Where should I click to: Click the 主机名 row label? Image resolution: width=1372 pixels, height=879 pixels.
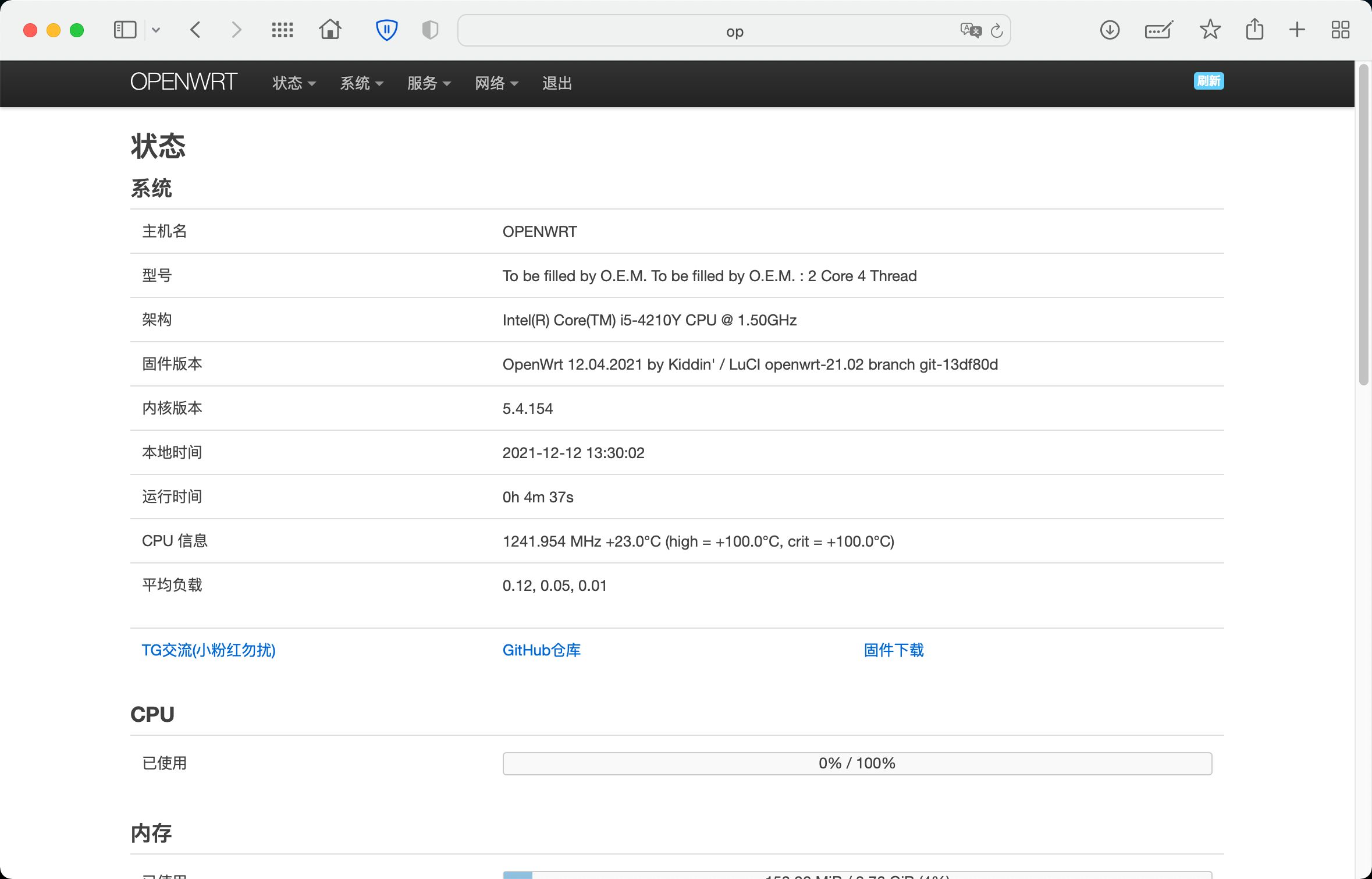pyautogui.click(x=165, y=231)
